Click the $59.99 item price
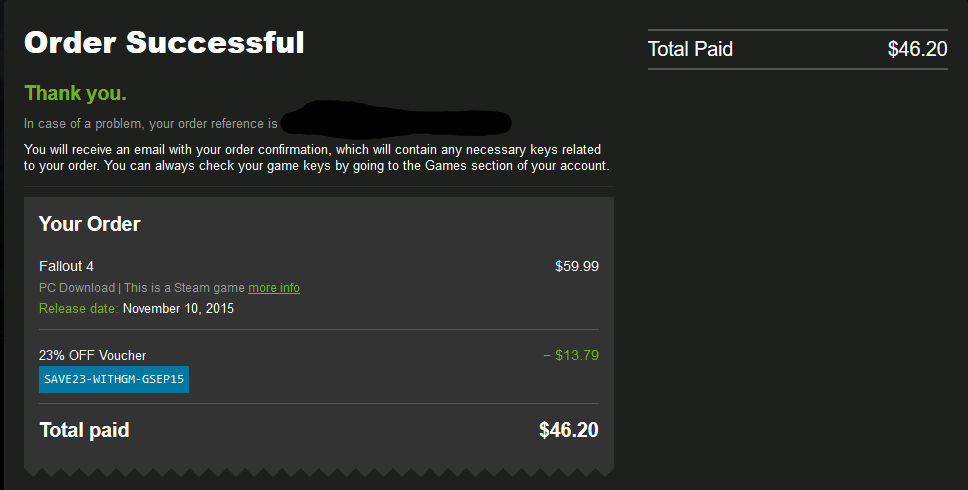This screenshot has width=968, height=490. 577,266
